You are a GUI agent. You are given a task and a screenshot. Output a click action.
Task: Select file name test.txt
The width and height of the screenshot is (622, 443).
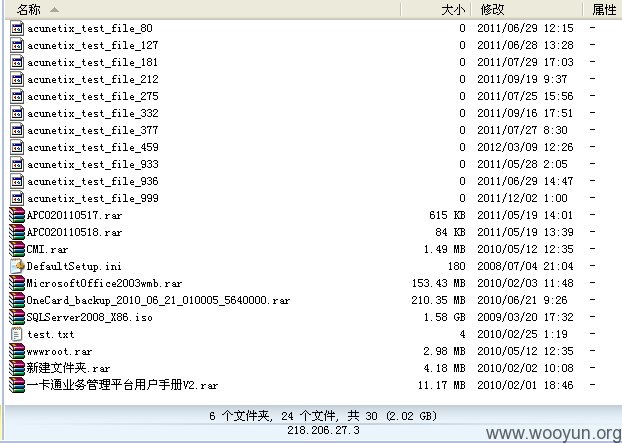pos(51,334)
